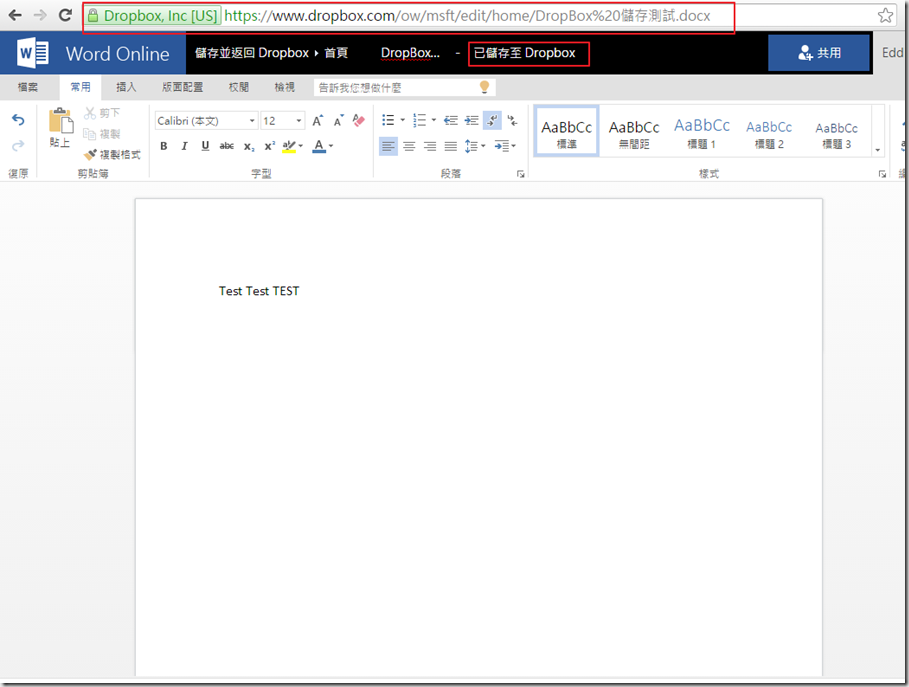Toggle the Superscript button
This screenshot has width=909, height=687.
270,146
